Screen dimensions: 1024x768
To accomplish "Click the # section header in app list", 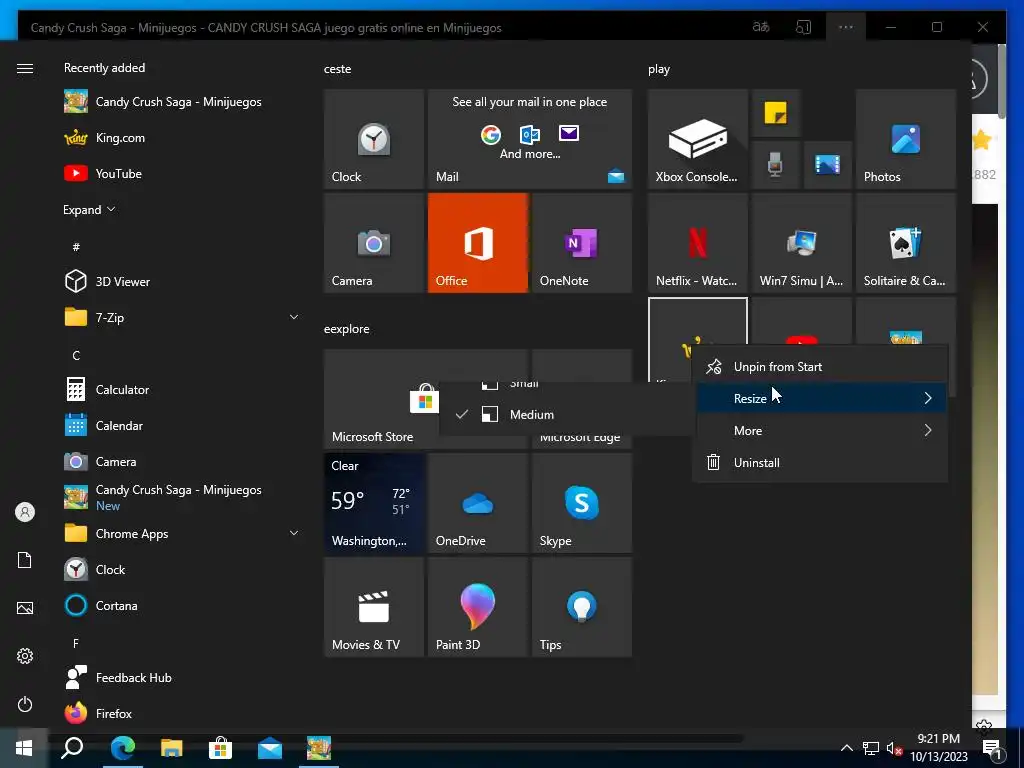I will 76,247.
